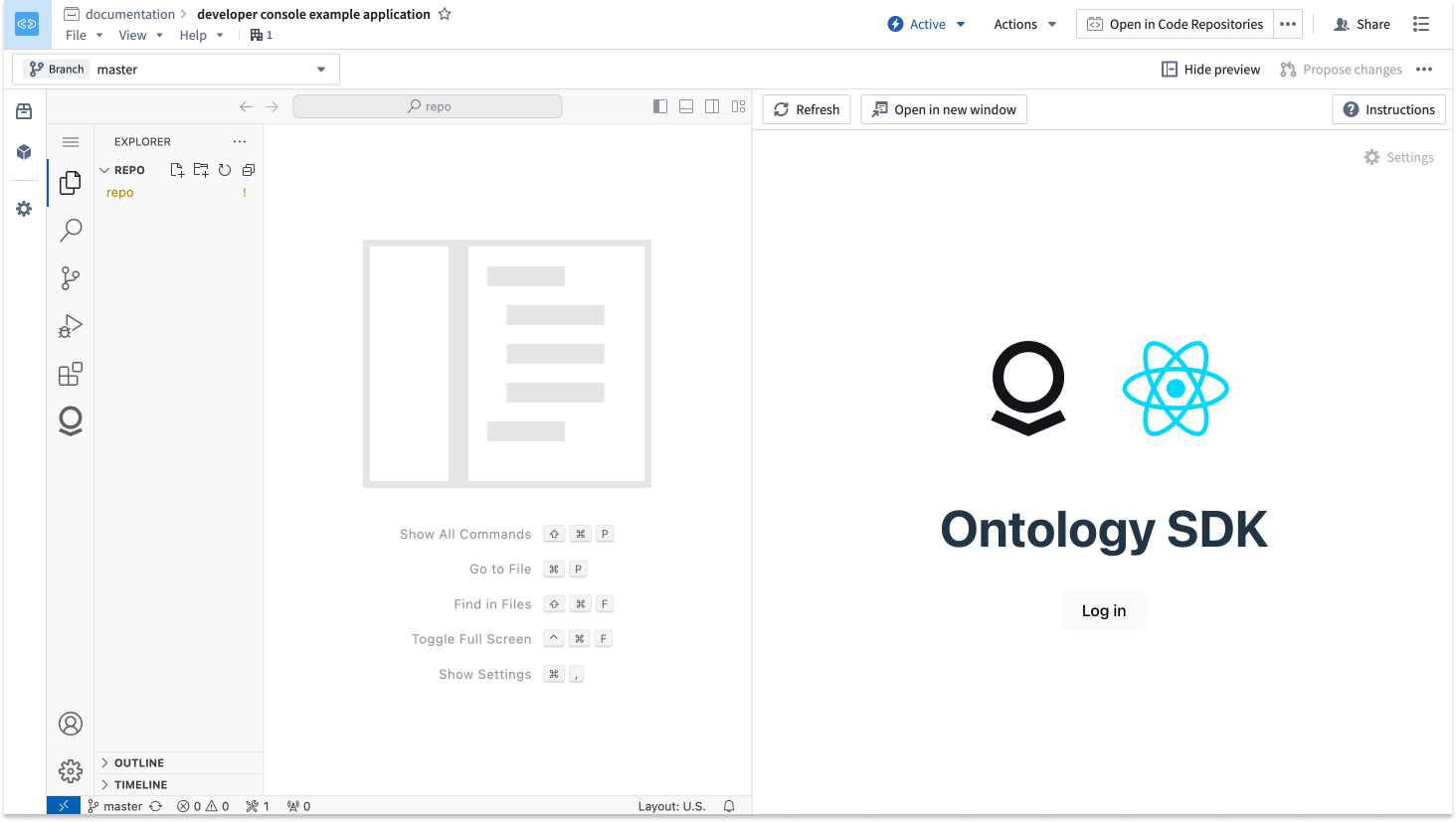Click the Layout: U.S. status entry
This screenshot has height=822, width=1456.
671,806
